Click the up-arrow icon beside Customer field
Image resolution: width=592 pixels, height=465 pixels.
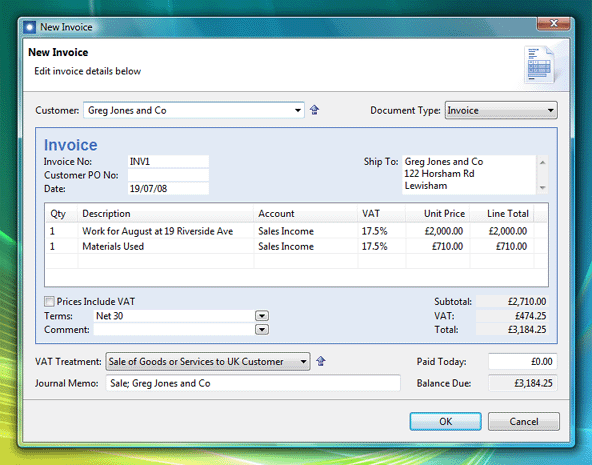(x=314, y=110)
